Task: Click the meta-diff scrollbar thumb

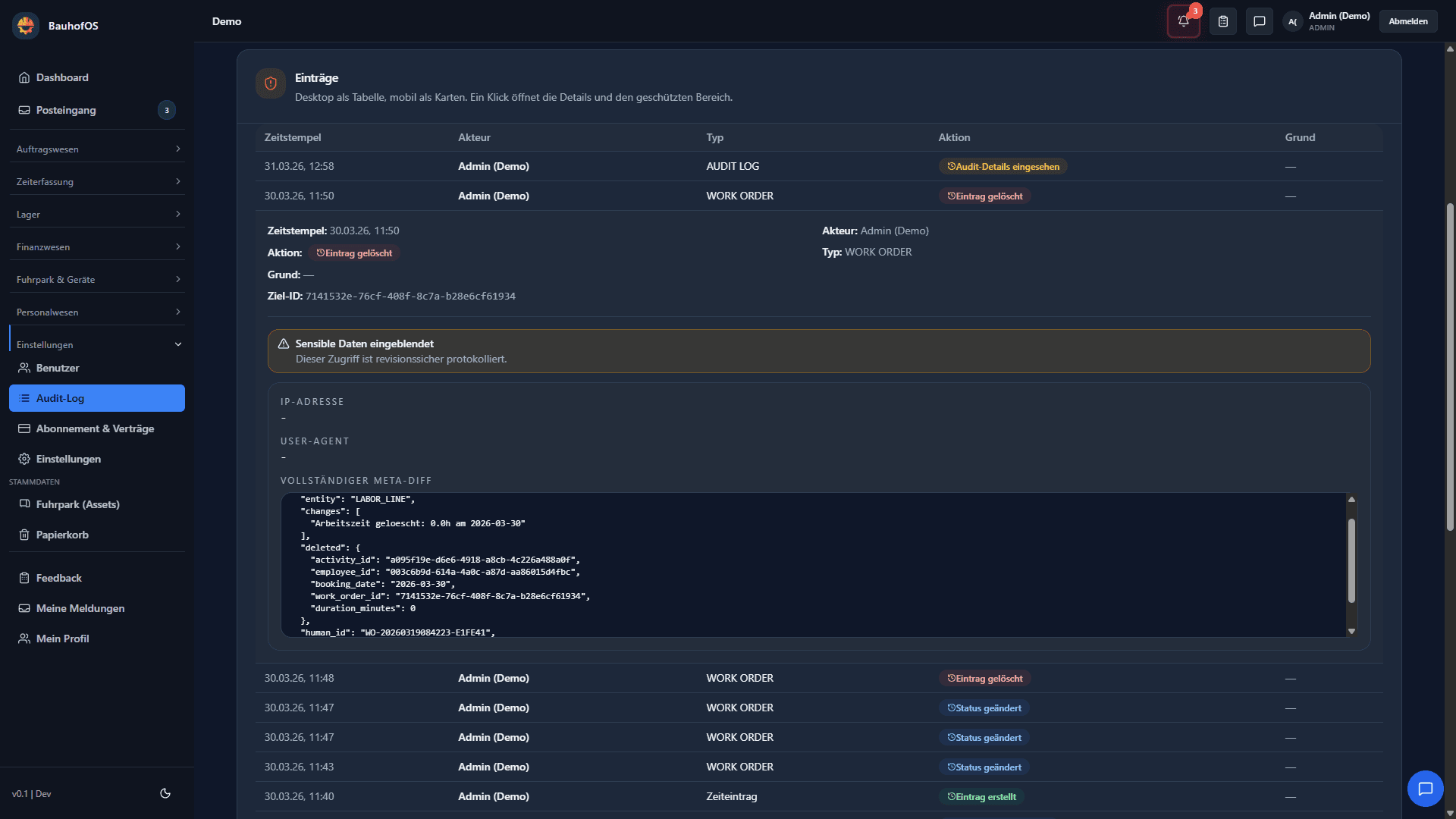Action: pyautogui.click(x=1351, y=560)
